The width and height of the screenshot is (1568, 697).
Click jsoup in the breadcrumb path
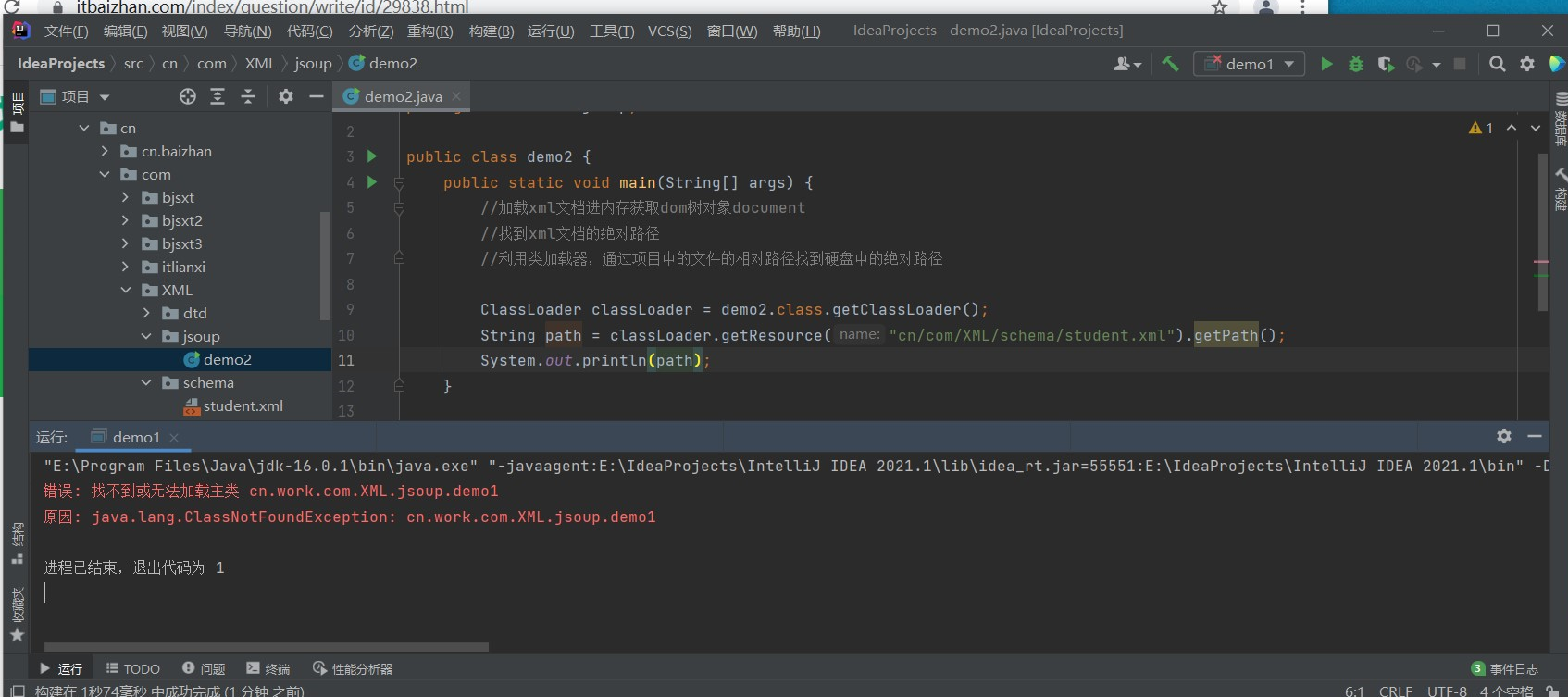(x=313, y=64)
